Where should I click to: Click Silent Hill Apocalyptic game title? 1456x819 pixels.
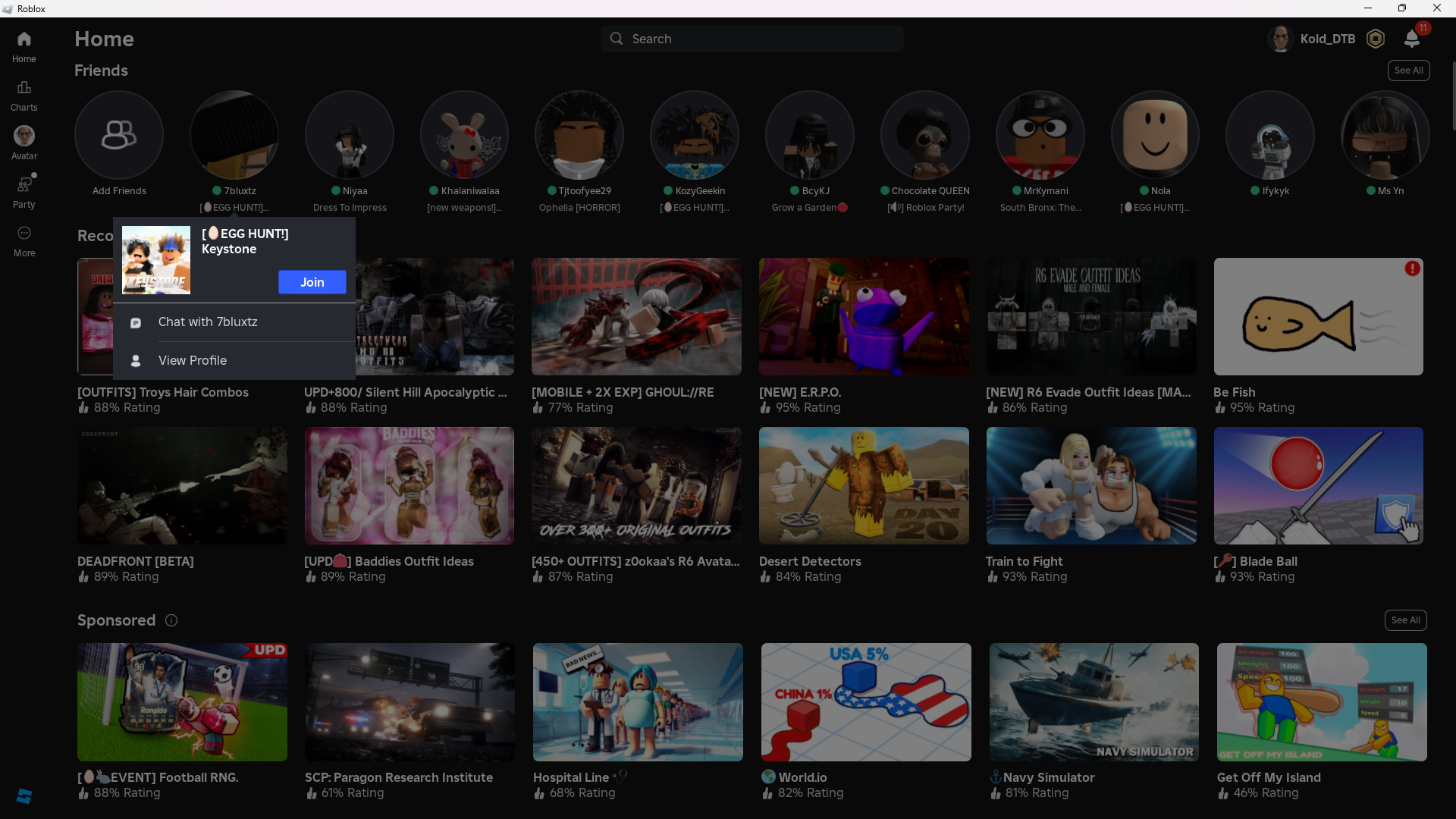(406, 392)
